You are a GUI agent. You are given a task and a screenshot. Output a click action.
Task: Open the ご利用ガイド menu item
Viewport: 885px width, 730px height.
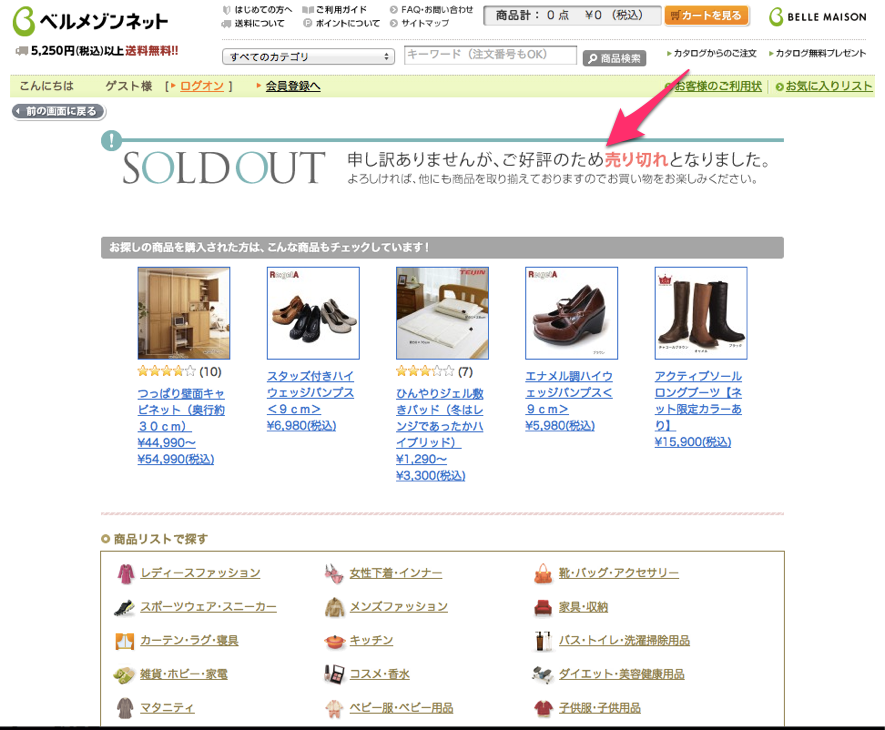tap(340, 10)
